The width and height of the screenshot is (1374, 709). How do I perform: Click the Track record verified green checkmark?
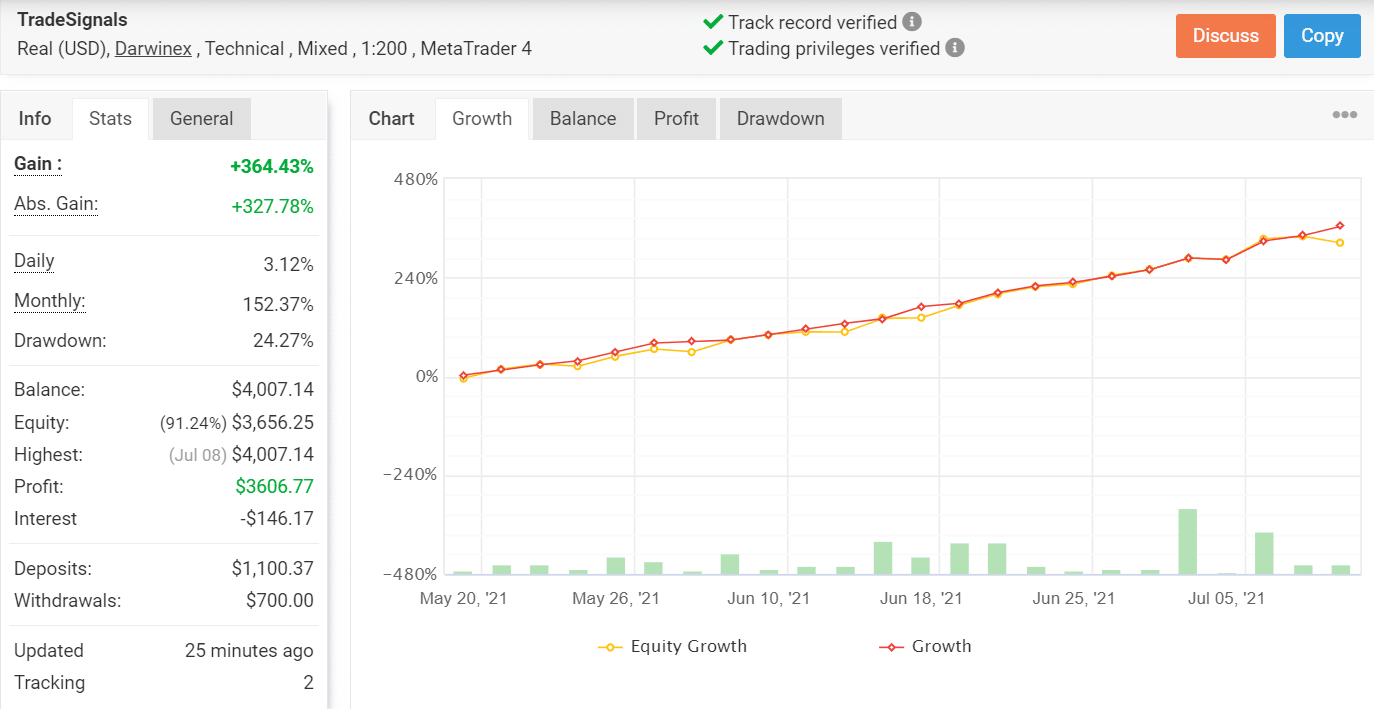point(713,21)
